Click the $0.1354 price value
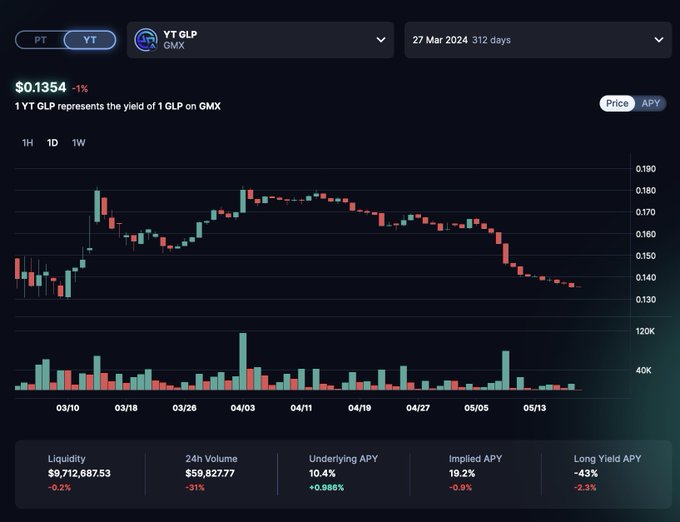 click(x=41, y=87)
